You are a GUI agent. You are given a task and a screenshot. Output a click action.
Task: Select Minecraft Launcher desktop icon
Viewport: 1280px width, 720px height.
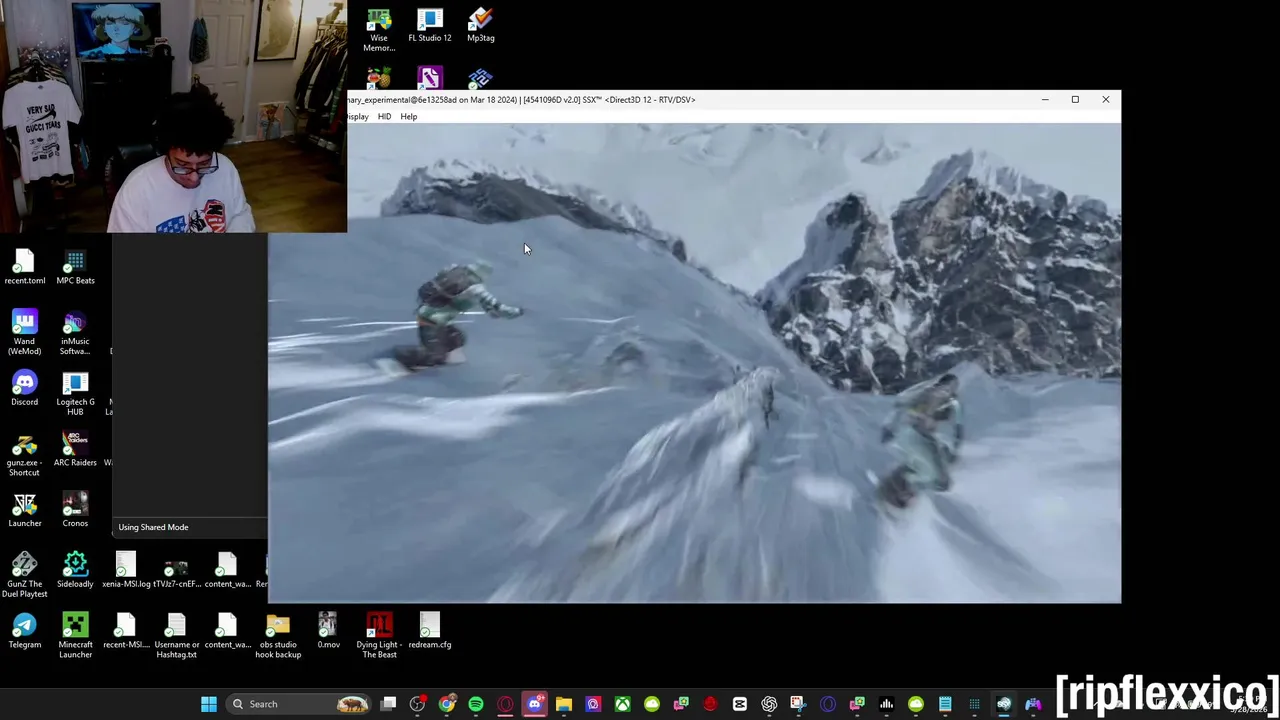75,637
